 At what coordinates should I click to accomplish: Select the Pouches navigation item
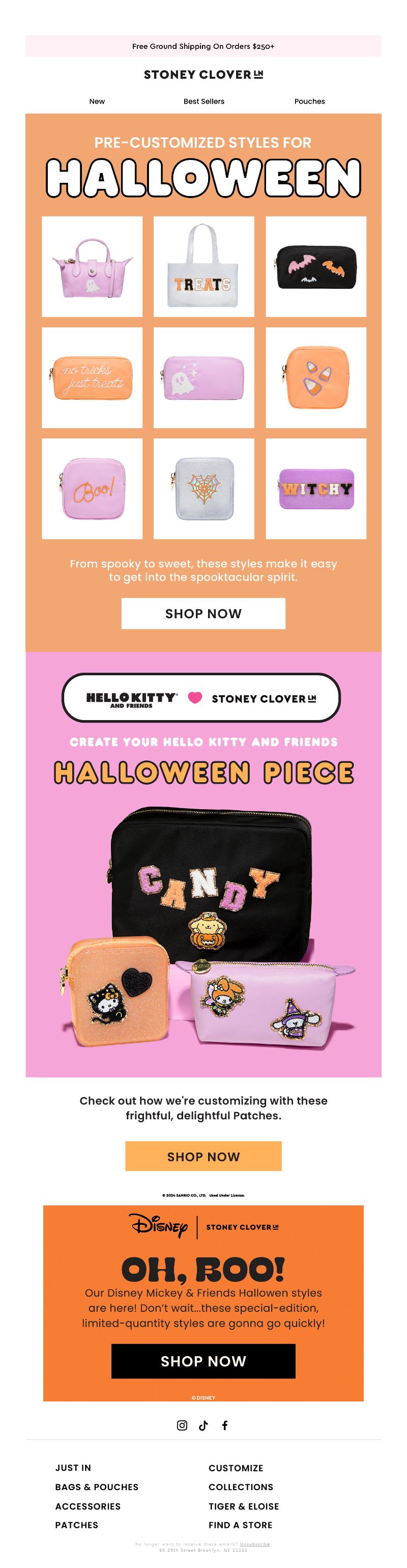pos(310,101)
